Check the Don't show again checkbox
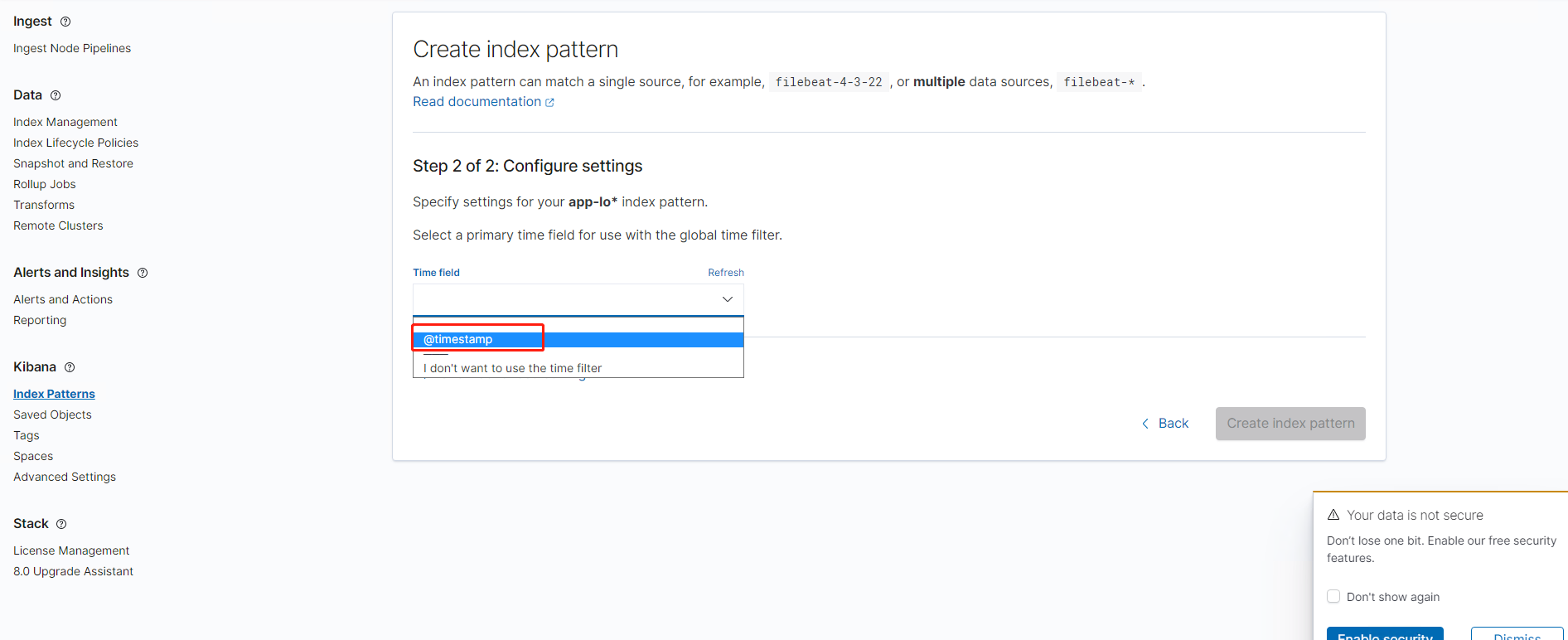This screenshot has width=1568, height=640. click(1333, 596)
